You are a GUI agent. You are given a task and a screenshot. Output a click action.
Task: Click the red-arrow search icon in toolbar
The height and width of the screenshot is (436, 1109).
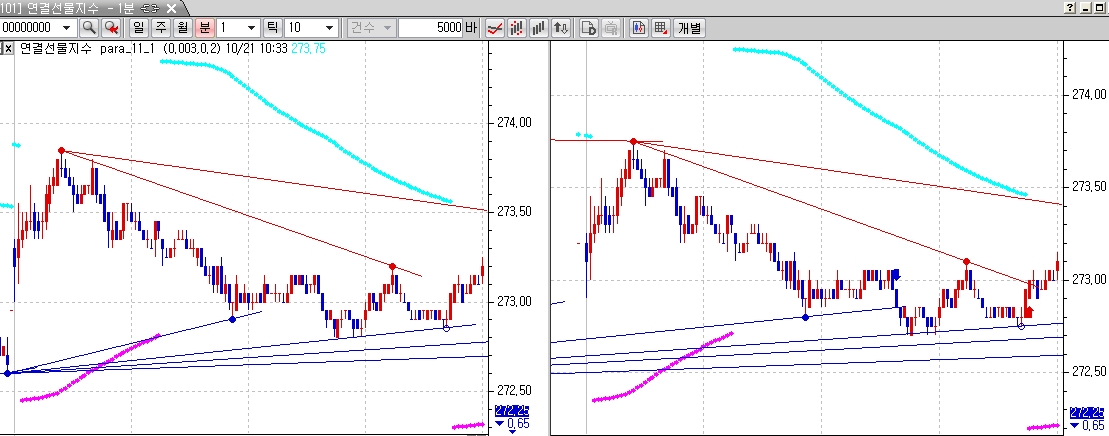coord(111,28)
